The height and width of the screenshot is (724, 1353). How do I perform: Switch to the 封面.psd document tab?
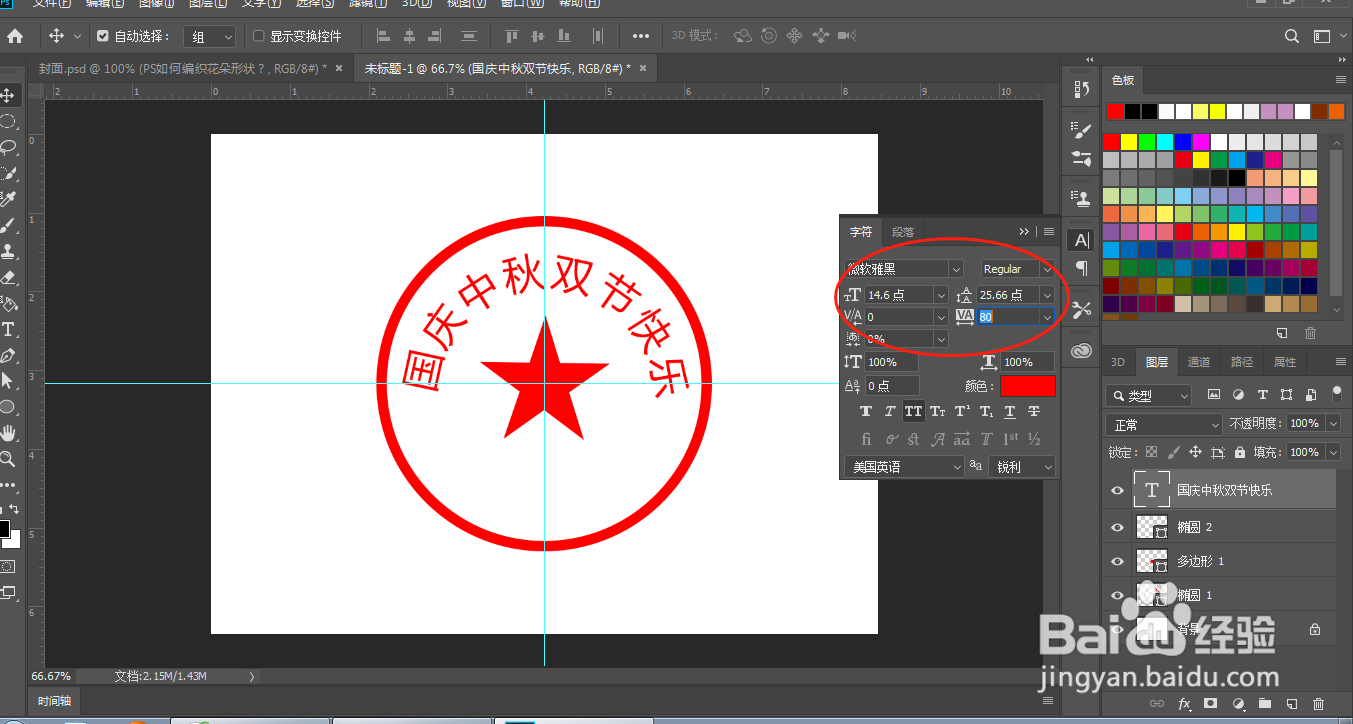(x=183, y=68)
